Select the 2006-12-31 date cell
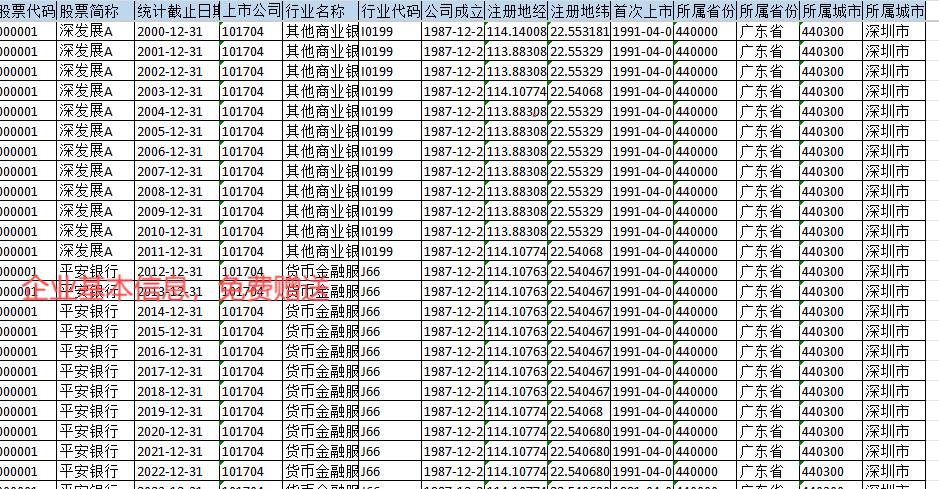The image size is (939, 489). (x=177, y=151)
